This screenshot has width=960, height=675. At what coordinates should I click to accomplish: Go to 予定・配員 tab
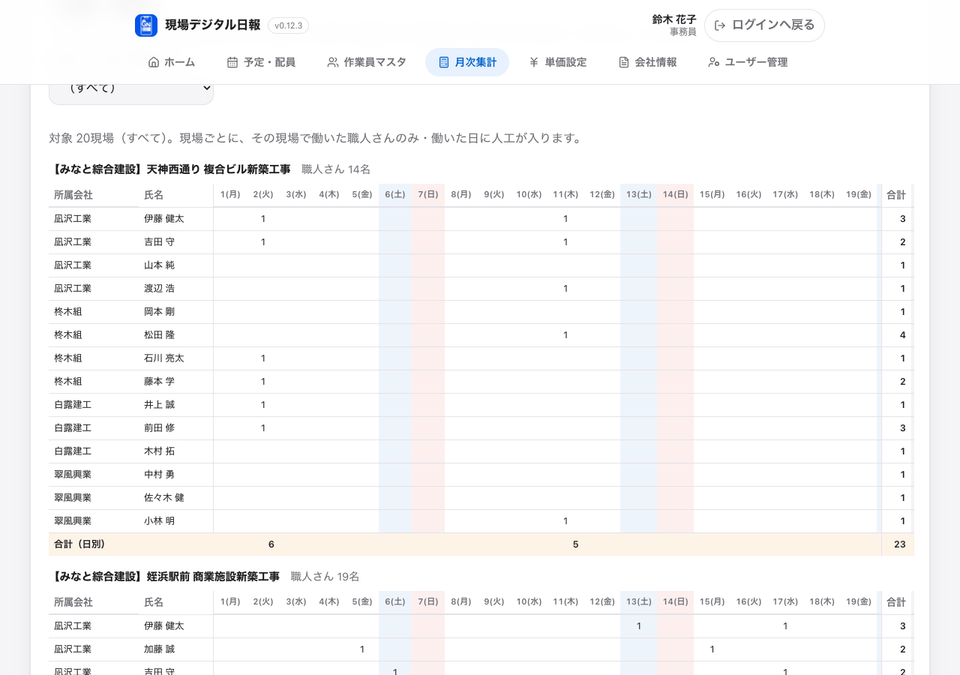pos(261,62)
